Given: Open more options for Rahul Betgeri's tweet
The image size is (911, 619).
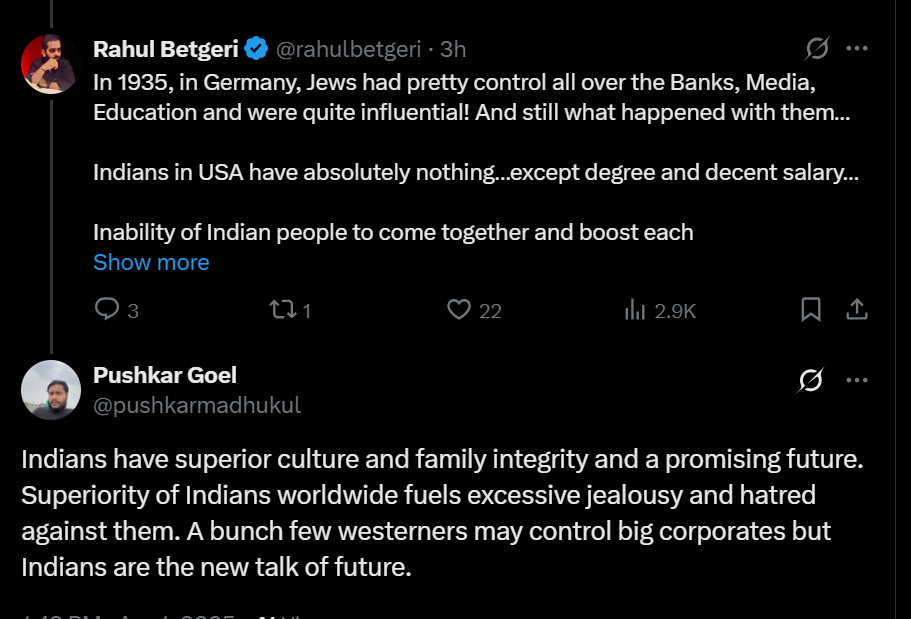Looking at the screenshot, I should click(857, 48).
